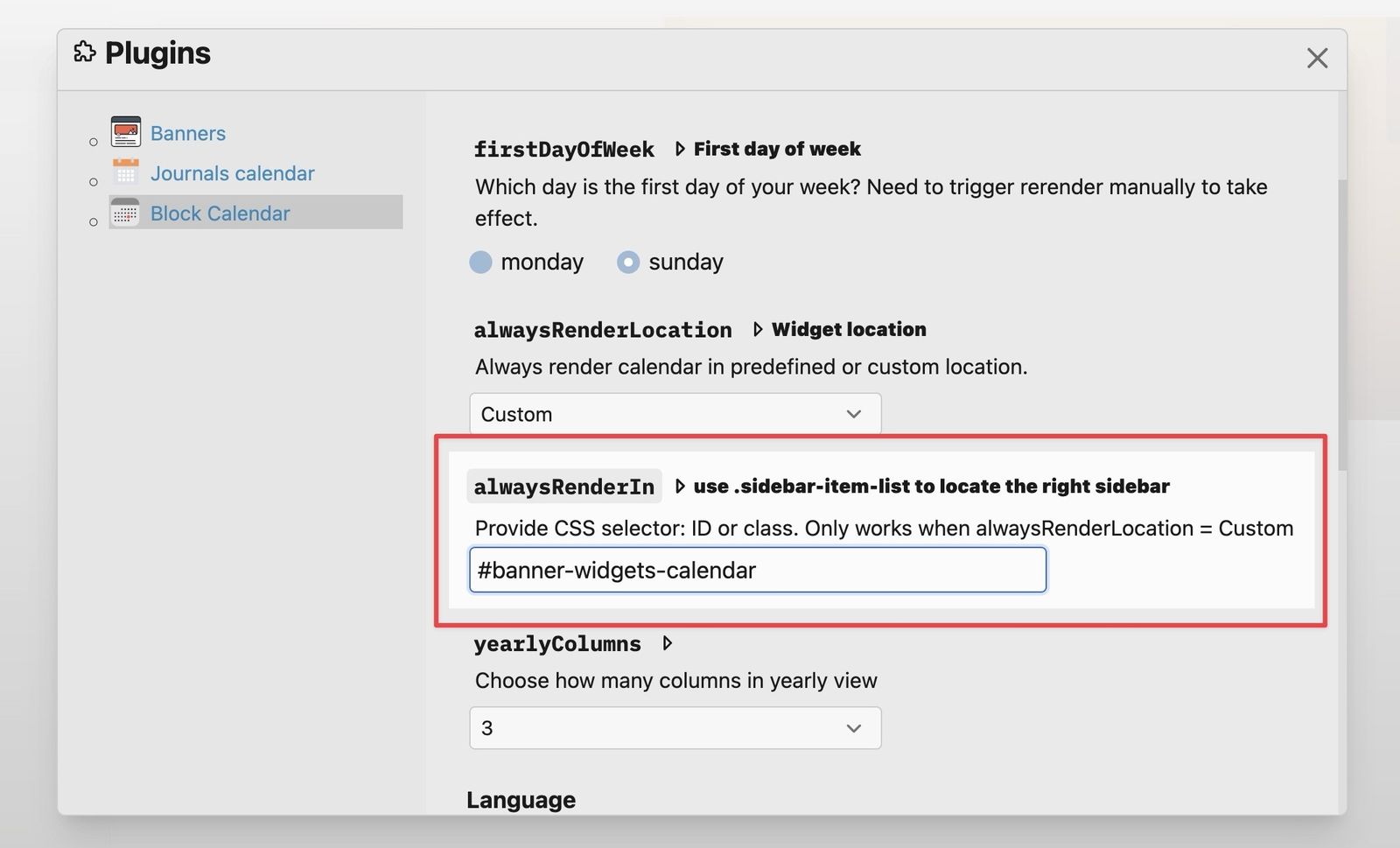Screen dimensions: 1400x848
Task: Open the Journals calendar settings link
Action: (x=233, y=172)
